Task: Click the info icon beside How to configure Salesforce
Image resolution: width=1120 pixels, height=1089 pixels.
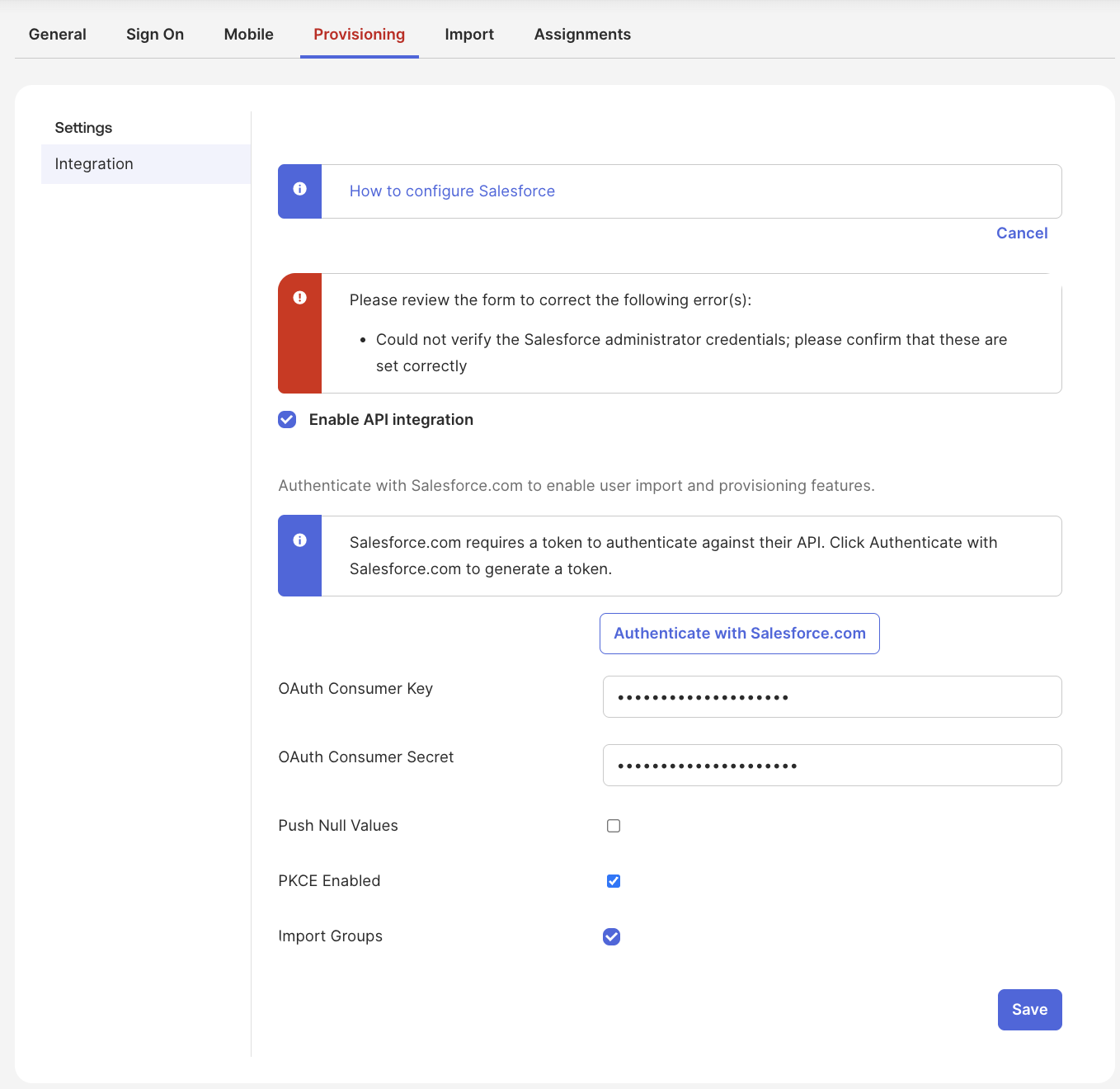Action: click(300, 189)
